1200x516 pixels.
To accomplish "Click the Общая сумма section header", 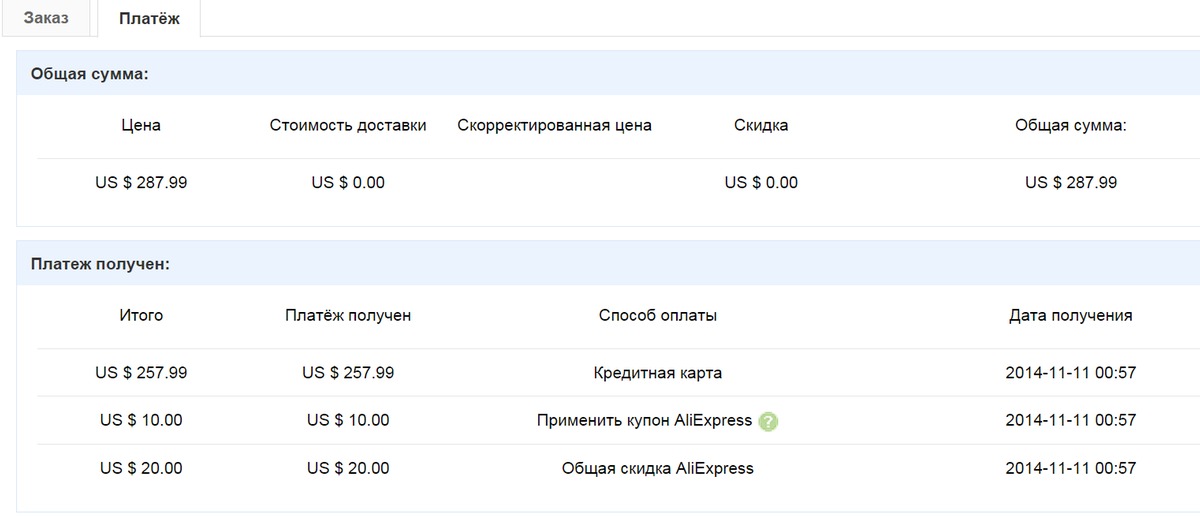I will pyautogui.click(x=90, y=73).
